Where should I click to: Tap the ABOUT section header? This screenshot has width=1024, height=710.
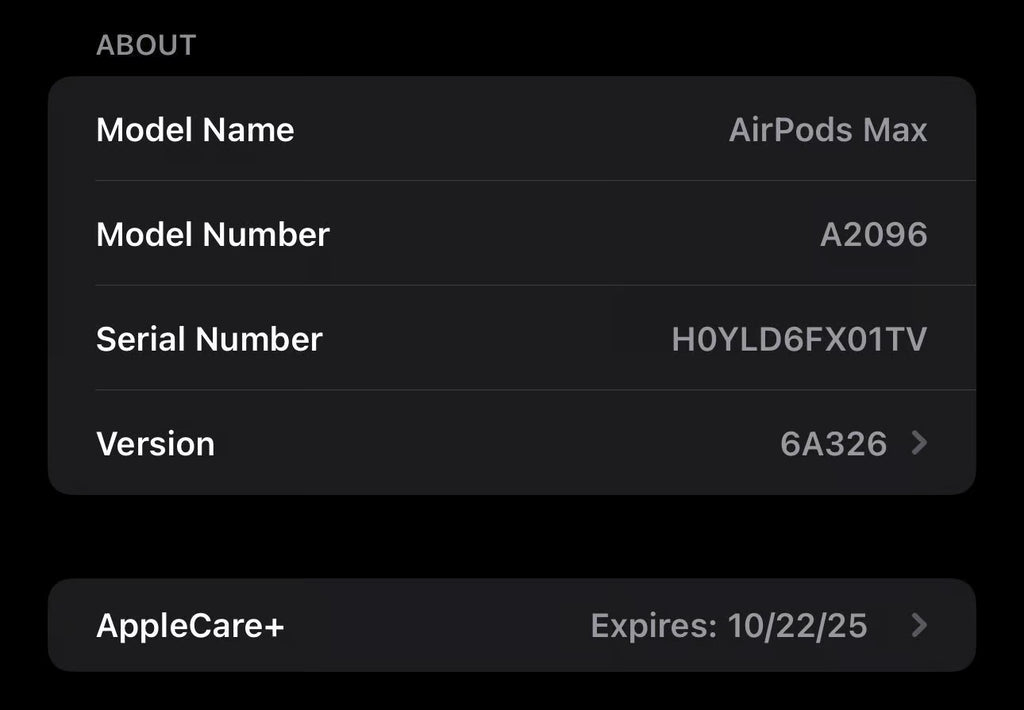pos(146,44)
